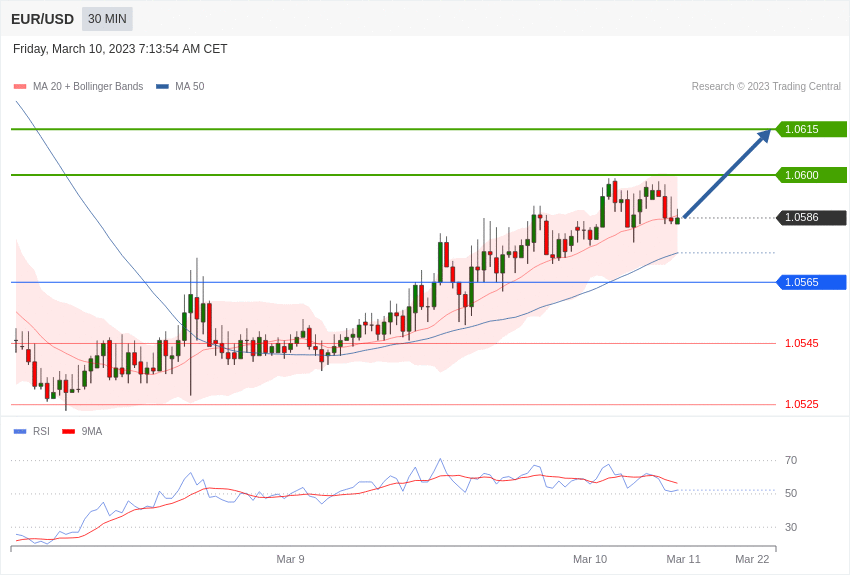Click the RSI legend color swatch
Image resolution: width=850 pixels, height=576 pixels.
(20, 432)
